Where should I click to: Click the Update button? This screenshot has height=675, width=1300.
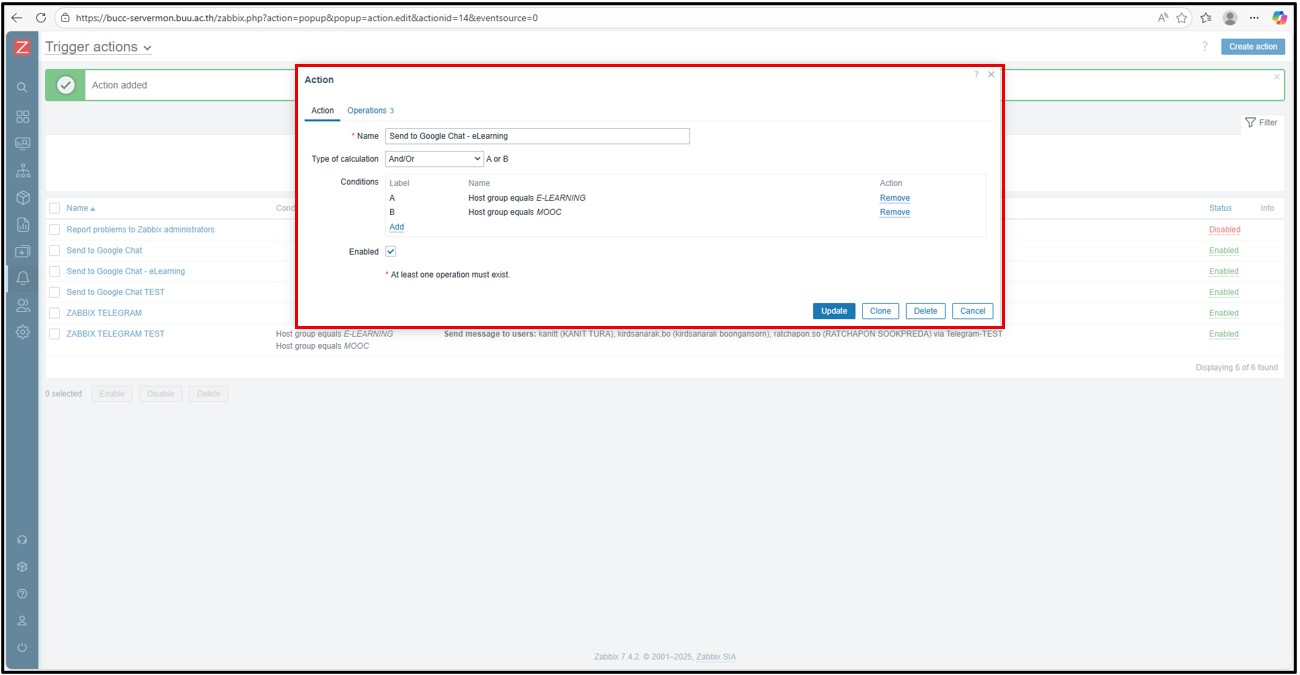coord(834,311)
